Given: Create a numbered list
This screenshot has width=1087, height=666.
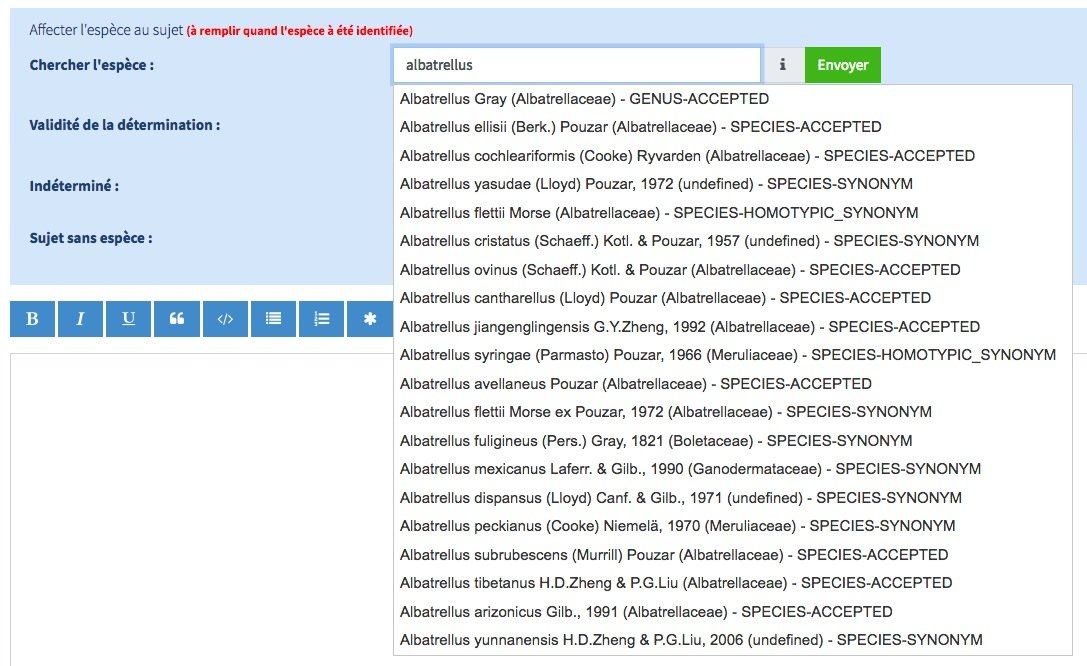Looking at the screenshot, I should pos(322,319).
